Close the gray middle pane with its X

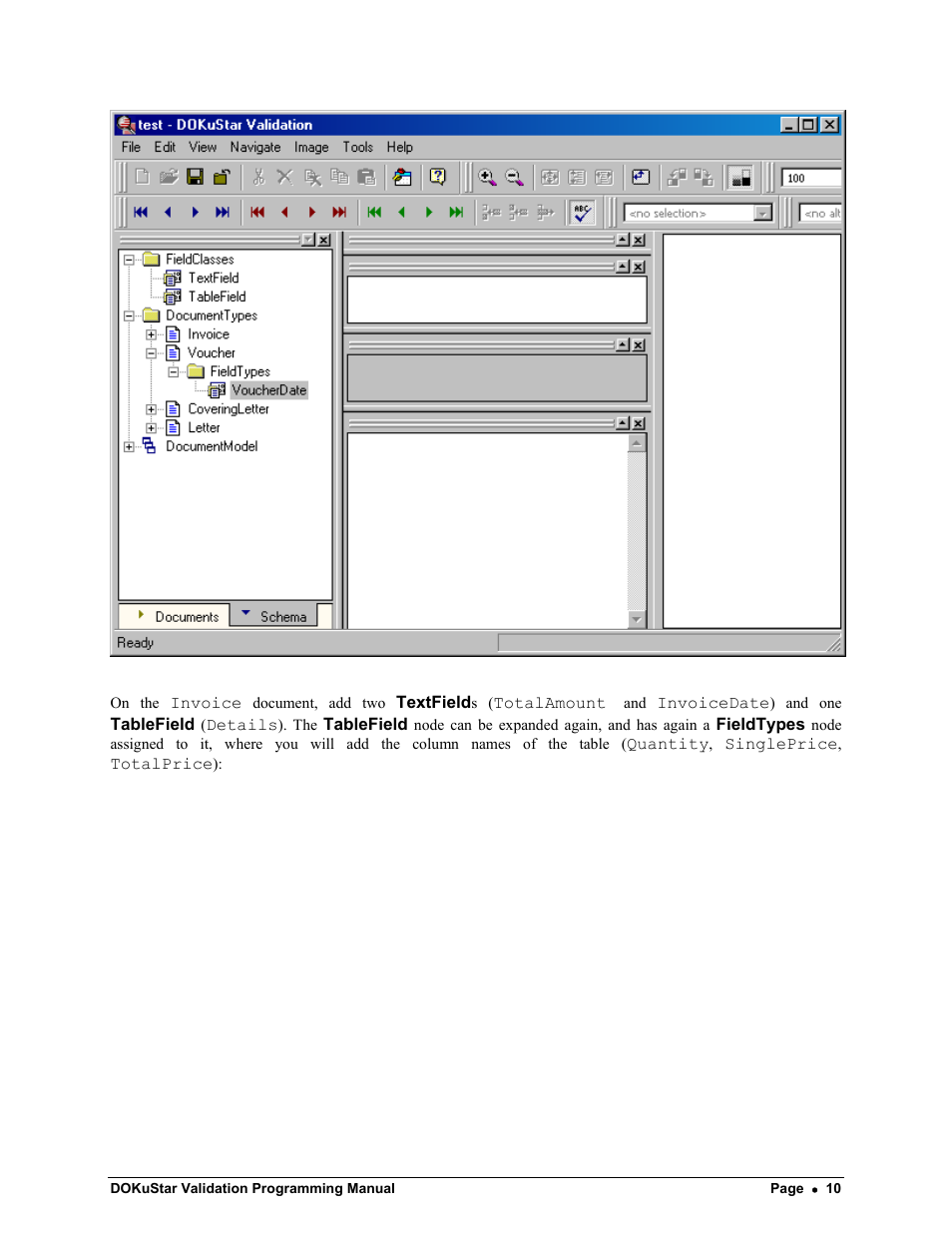point(639,345)
